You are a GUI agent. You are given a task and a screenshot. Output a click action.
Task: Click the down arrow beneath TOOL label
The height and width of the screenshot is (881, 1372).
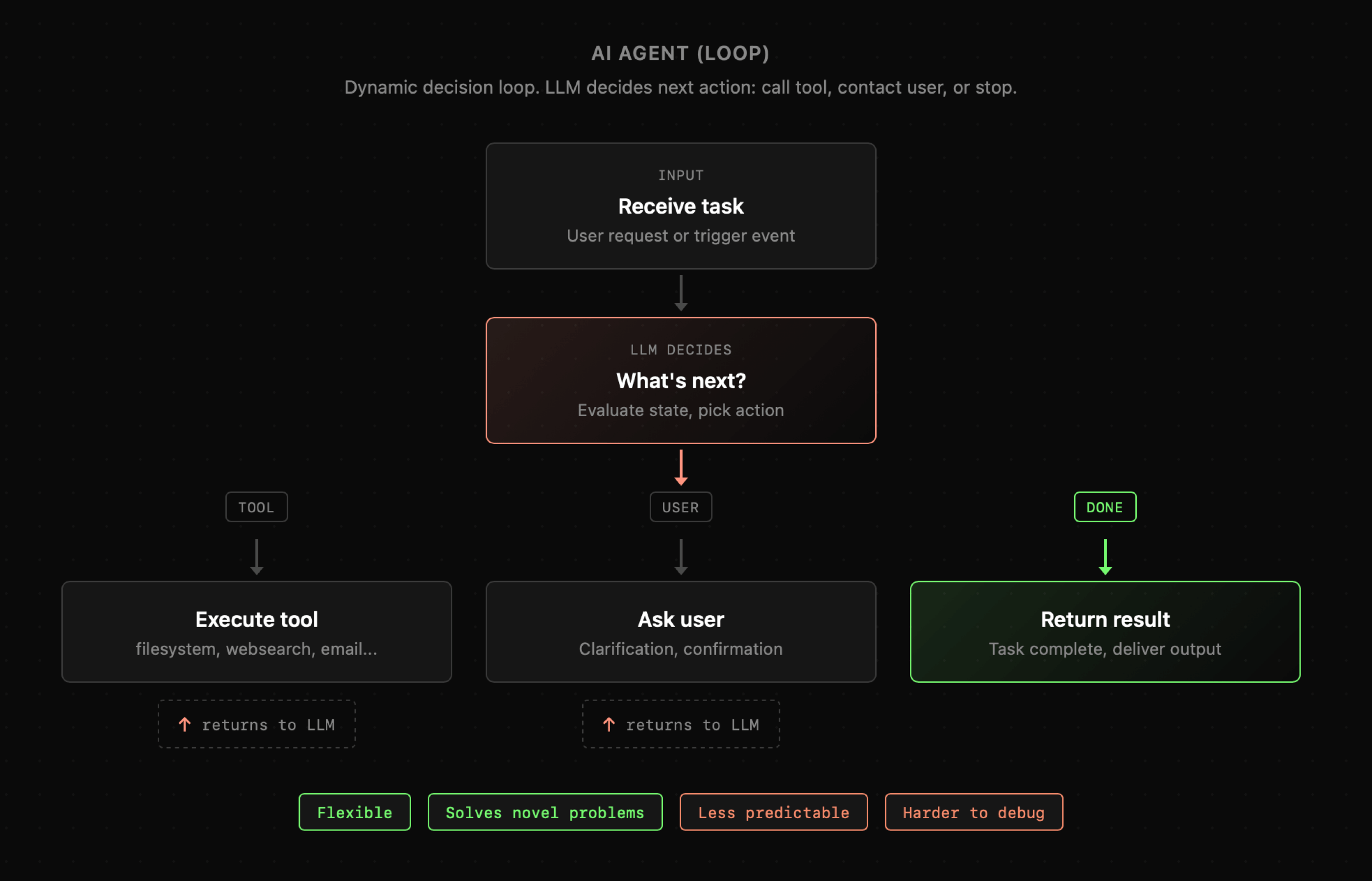coord(257,556)
